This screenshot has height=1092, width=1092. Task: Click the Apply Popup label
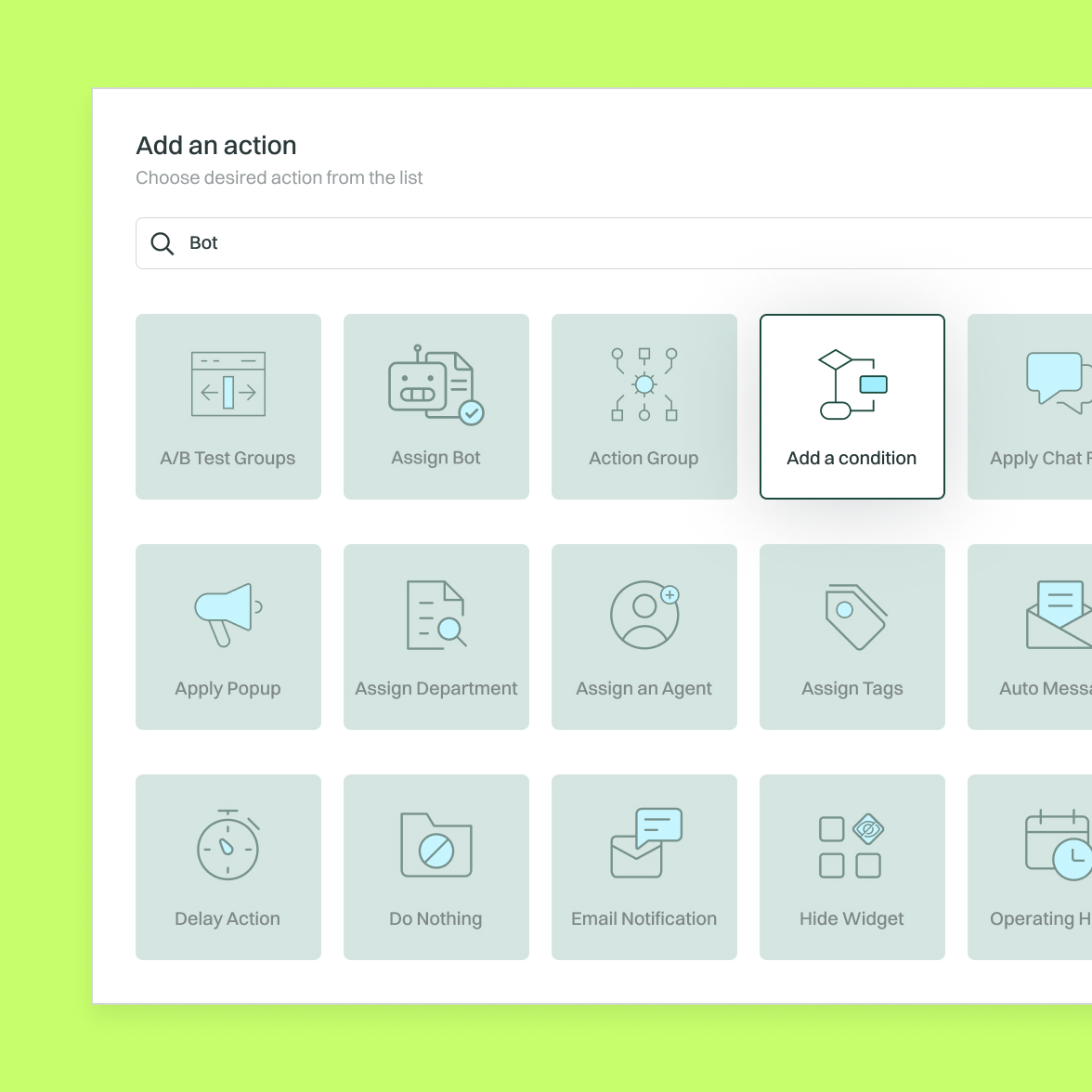tap(227, 689)
